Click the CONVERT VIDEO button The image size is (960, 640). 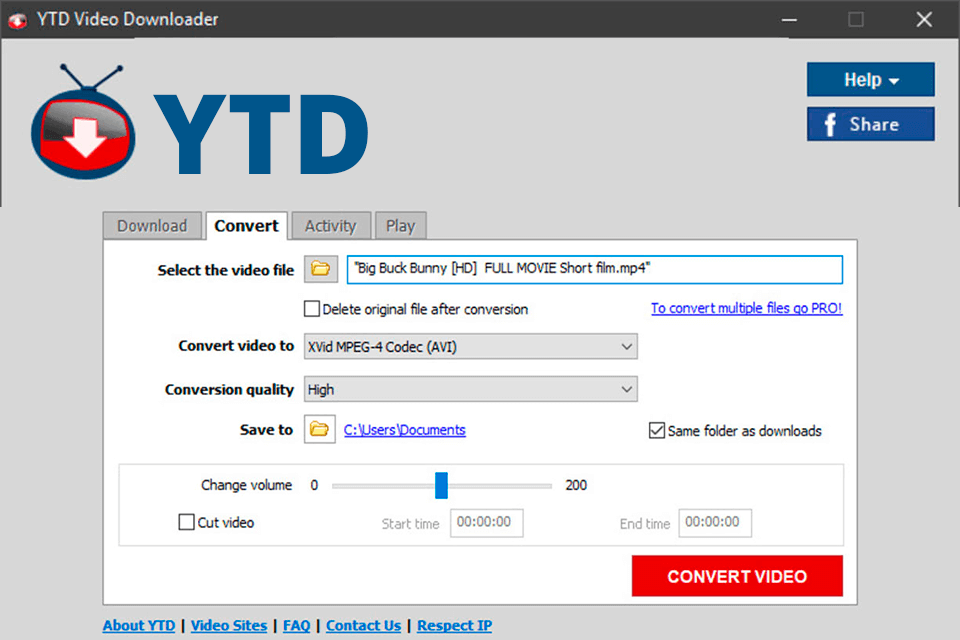pyautogui.click(x=737, y=576)
